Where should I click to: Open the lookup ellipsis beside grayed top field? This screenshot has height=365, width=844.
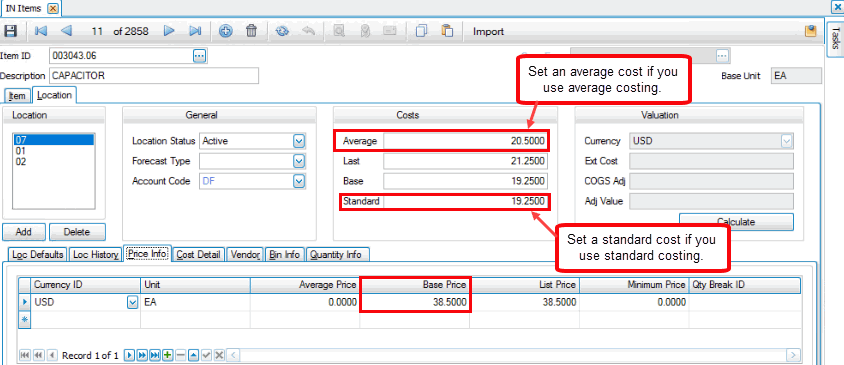(722, 55)
